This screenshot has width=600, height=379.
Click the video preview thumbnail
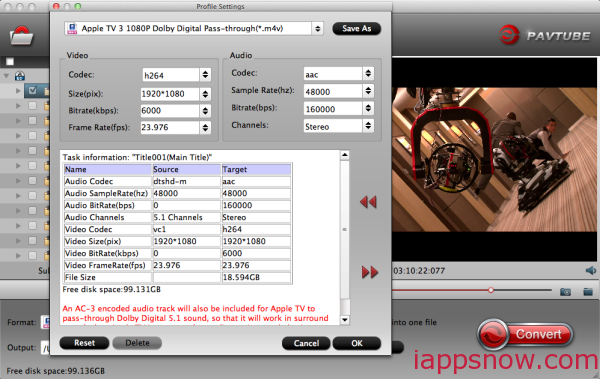coord(494,160)
